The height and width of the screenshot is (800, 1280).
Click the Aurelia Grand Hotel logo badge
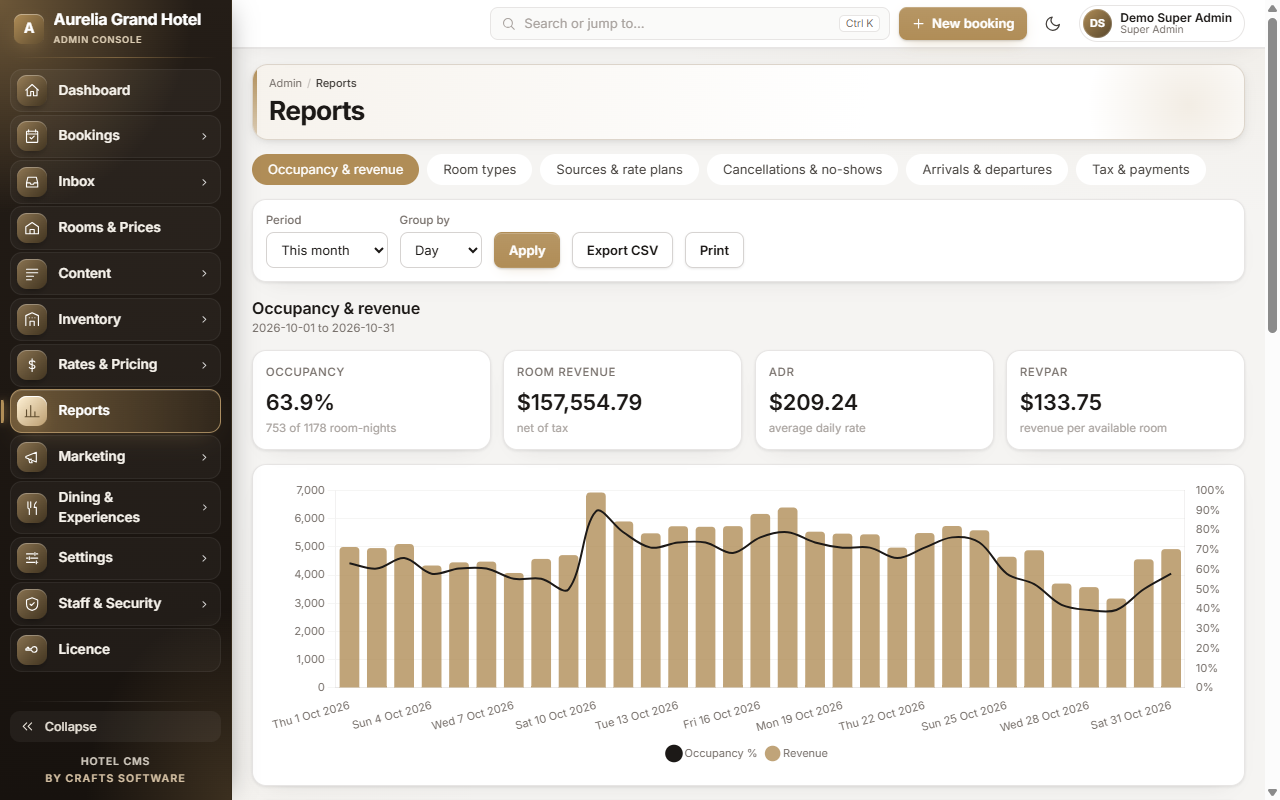click(x=29, y=28)
